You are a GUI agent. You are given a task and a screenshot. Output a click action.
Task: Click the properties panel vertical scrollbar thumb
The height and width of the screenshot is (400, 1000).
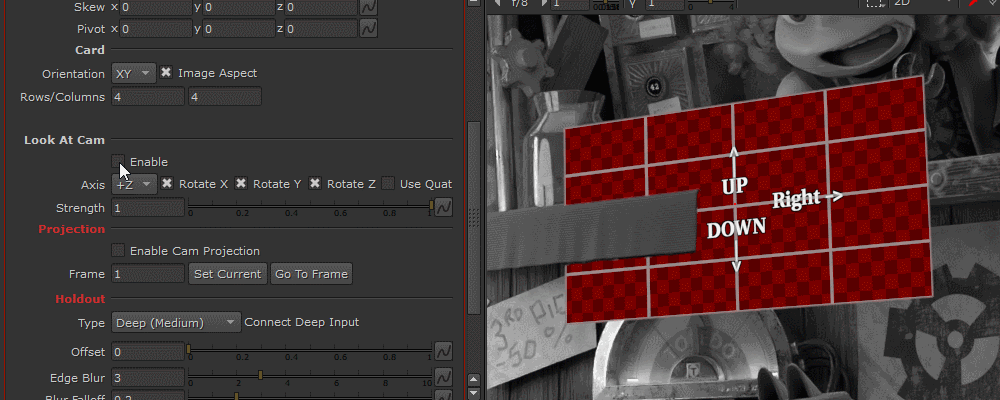coord(474,217)
